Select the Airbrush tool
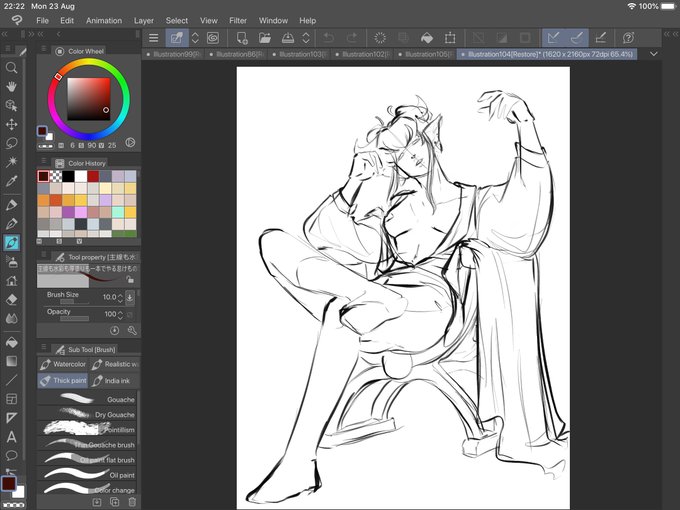Screen dimensions: 680x510 point(11,262)
